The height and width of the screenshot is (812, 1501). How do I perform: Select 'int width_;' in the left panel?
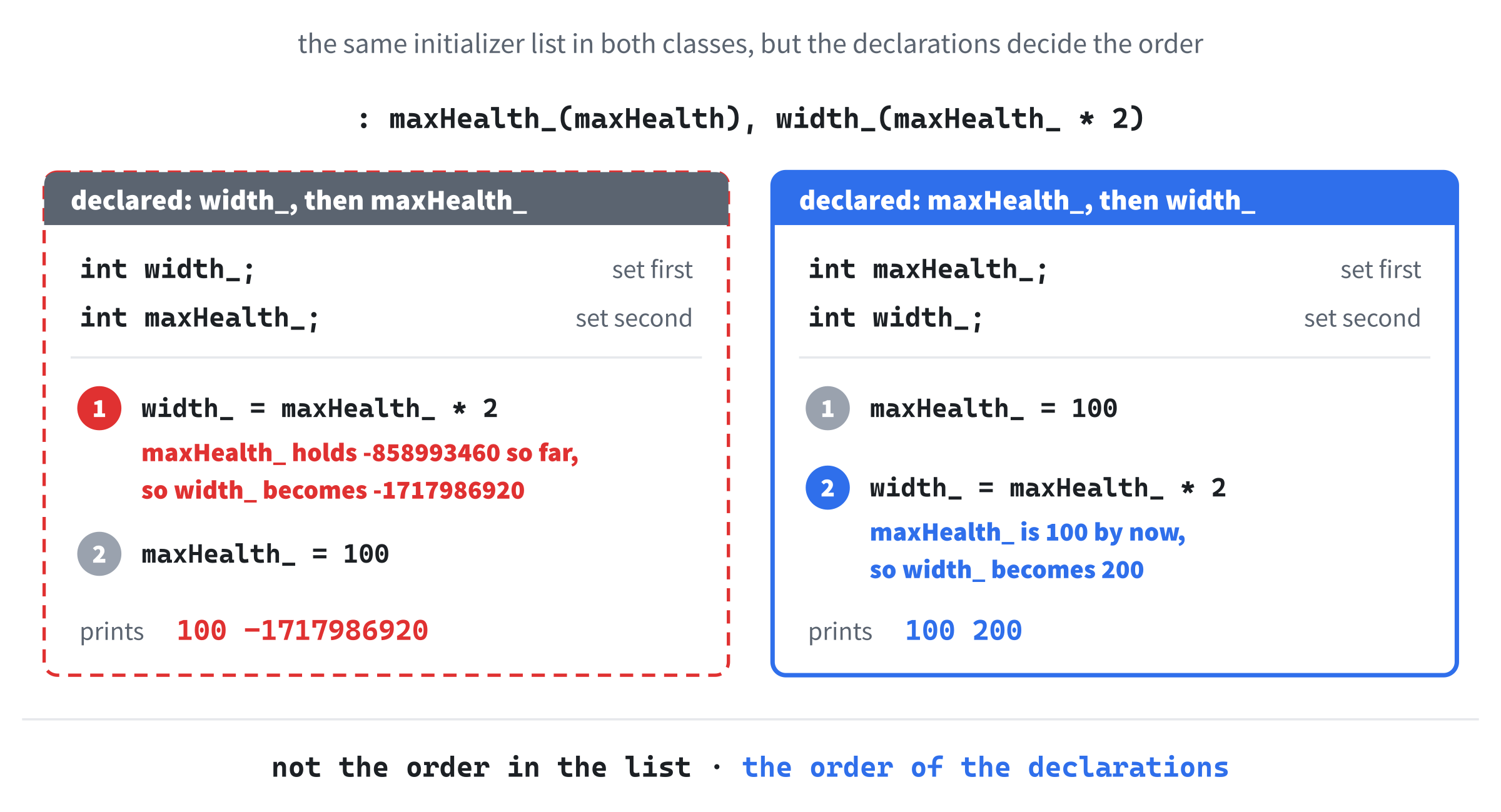168,270
